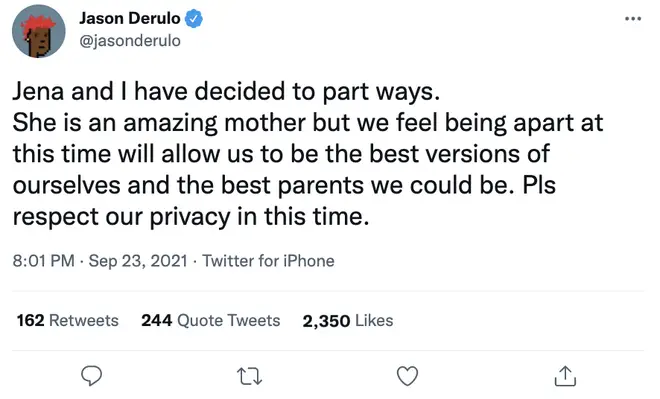View the 2,350 Likes list
The image size is (660, 399).
[x=348, y=321]
